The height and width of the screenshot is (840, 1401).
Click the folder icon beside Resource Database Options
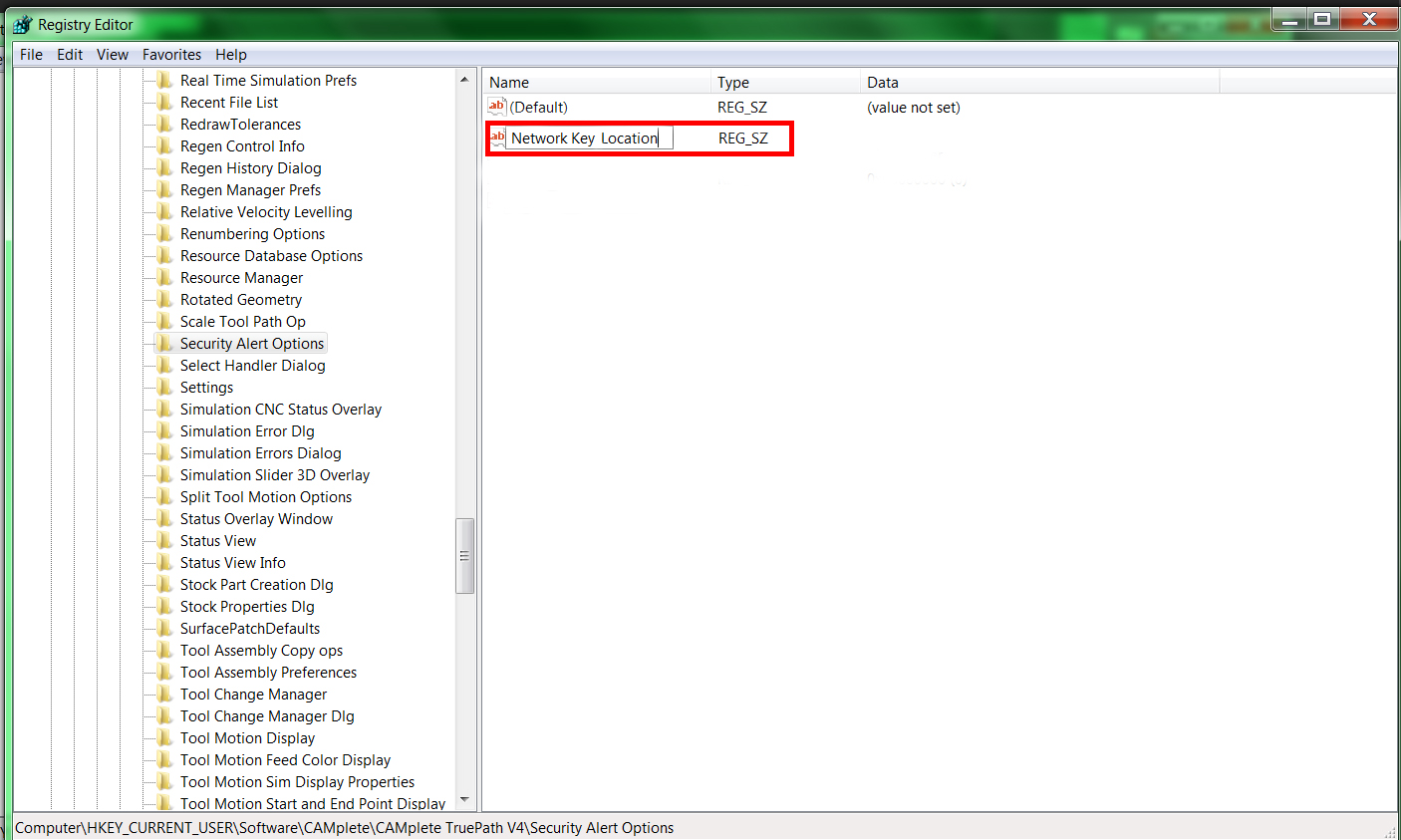pos(165,255)
